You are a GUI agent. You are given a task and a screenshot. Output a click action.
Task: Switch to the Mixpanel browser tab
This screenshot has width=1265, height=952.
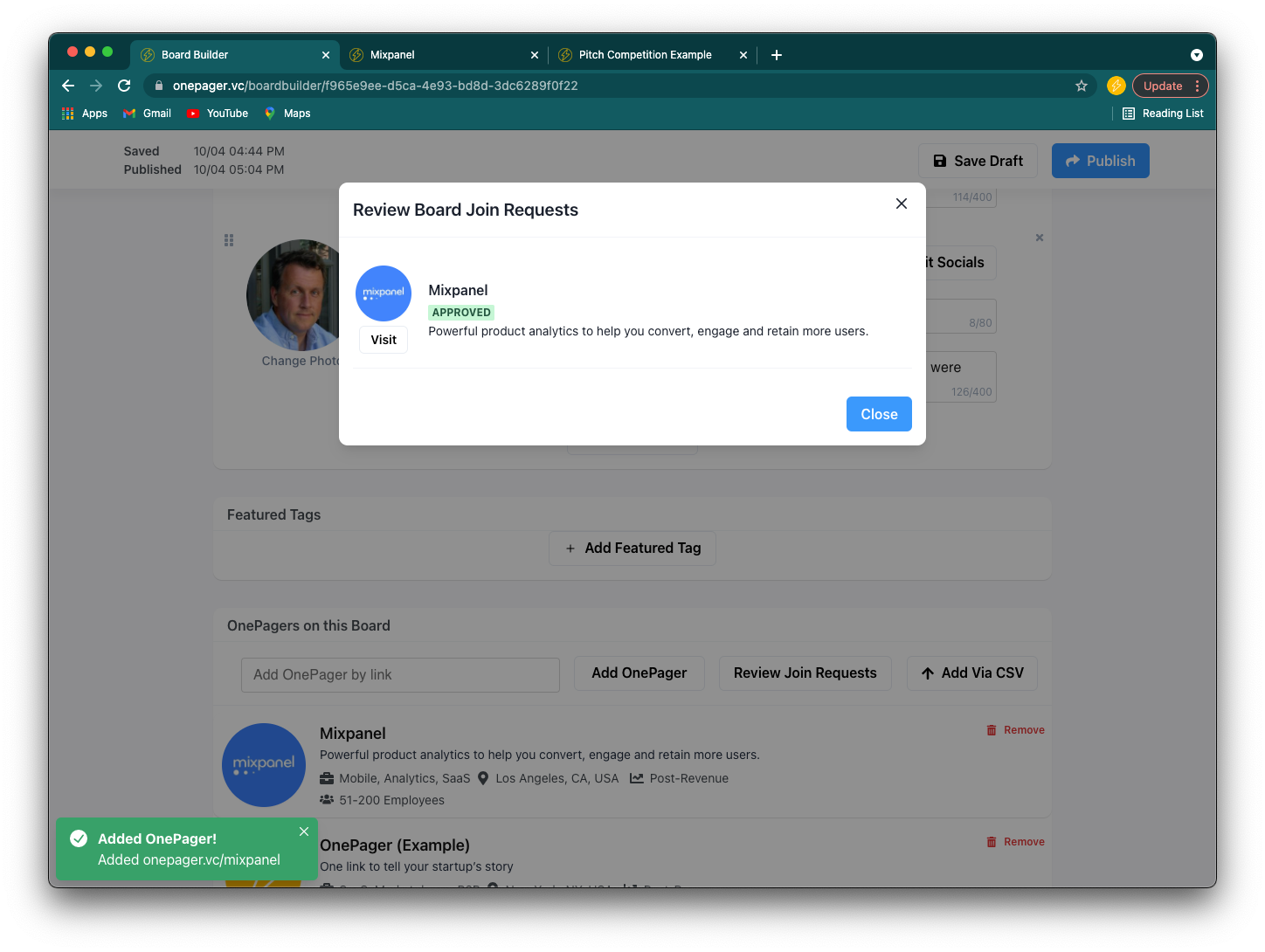(x=444, y=55)
